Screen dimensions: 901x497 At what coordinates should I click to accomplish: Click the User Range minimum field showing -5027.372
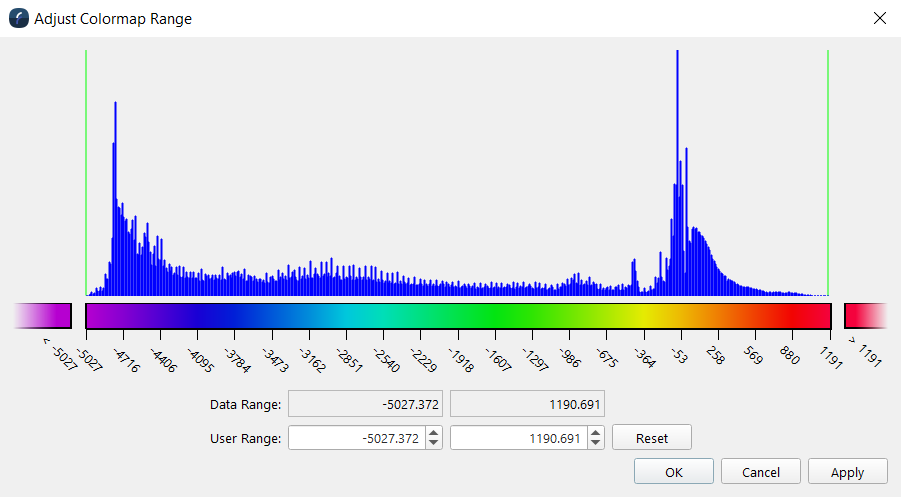tap(356, 438)
